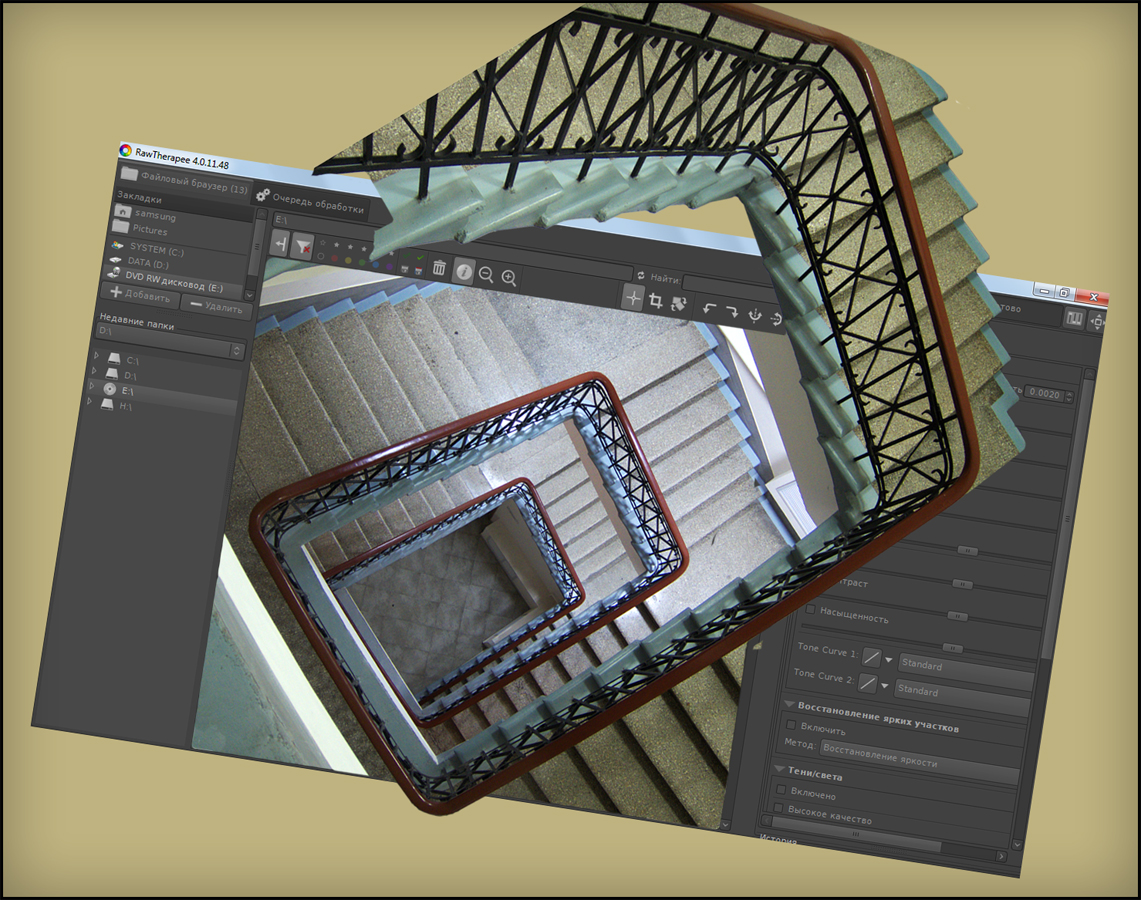This screenshot has width=1141, height=900.
Task: Shrink thumbnails with the zoom-out magnifier
Action: tap(486, 274)
